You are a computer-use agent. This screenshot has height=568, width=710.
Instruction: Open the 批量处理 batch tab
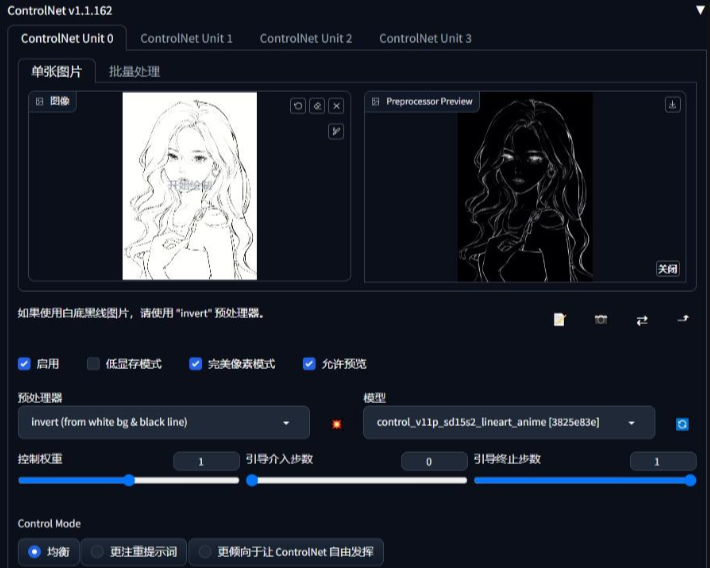pos(134,72)
